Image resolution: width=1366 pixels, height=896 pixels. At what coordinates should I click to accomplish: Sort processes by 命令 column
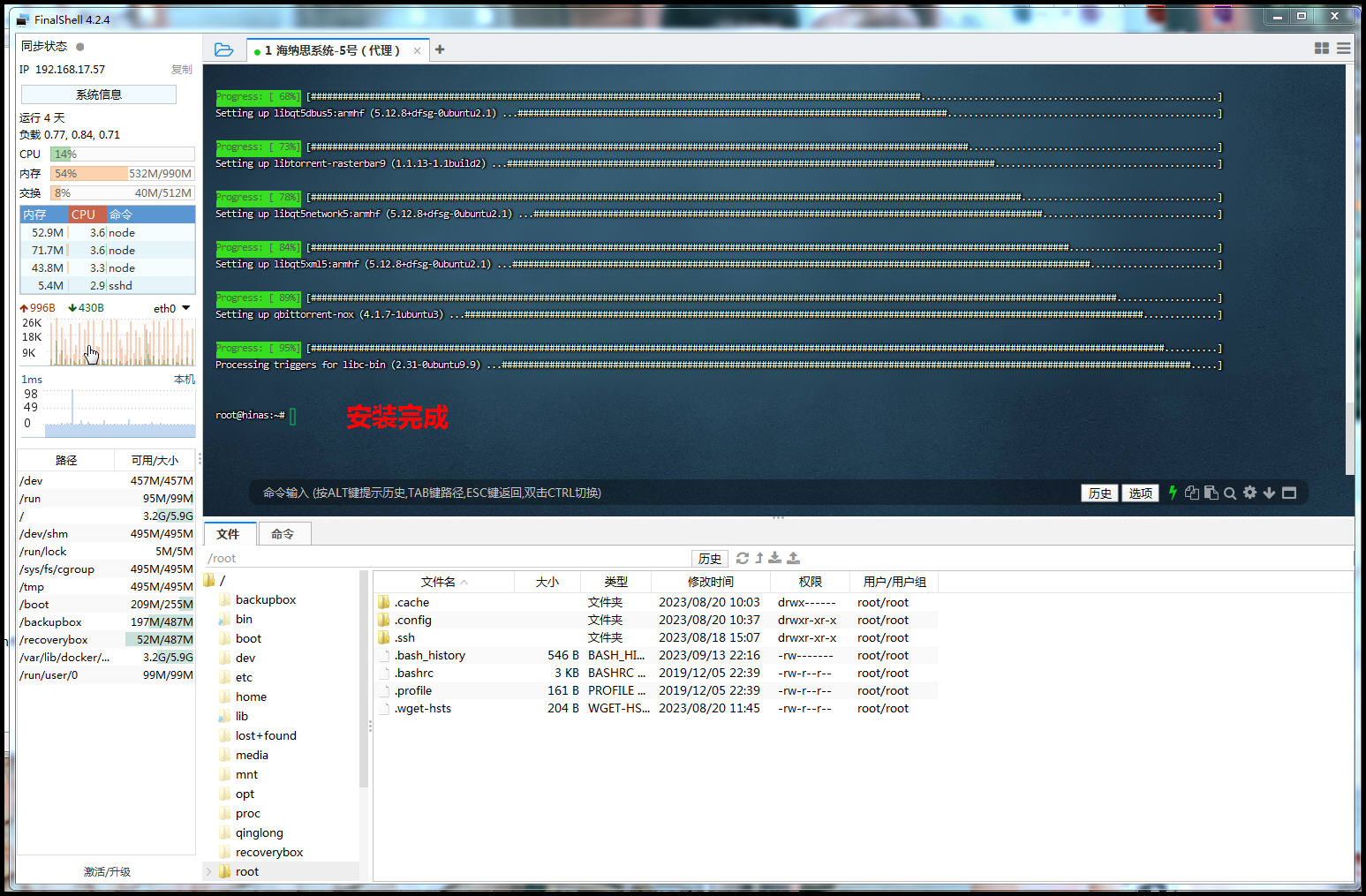pos(150,215)
